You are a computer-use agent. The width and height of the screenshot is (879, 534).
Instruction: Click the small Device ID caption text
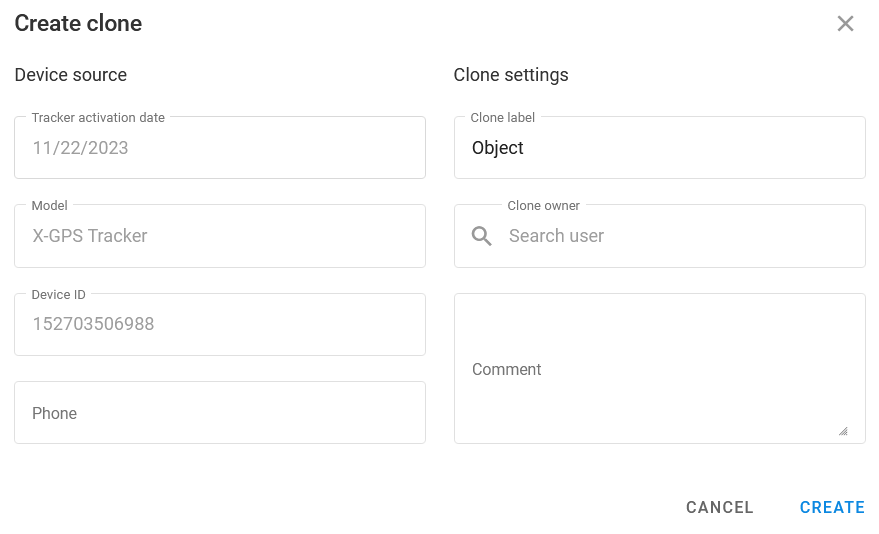click(x=59, y=294)
